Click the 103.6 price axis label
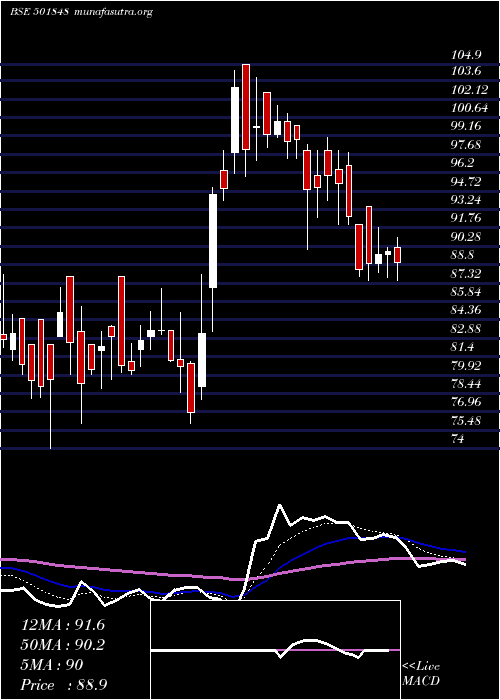Image resolution: width=500 pixels, height=700 pixels. tap(466, 71)
